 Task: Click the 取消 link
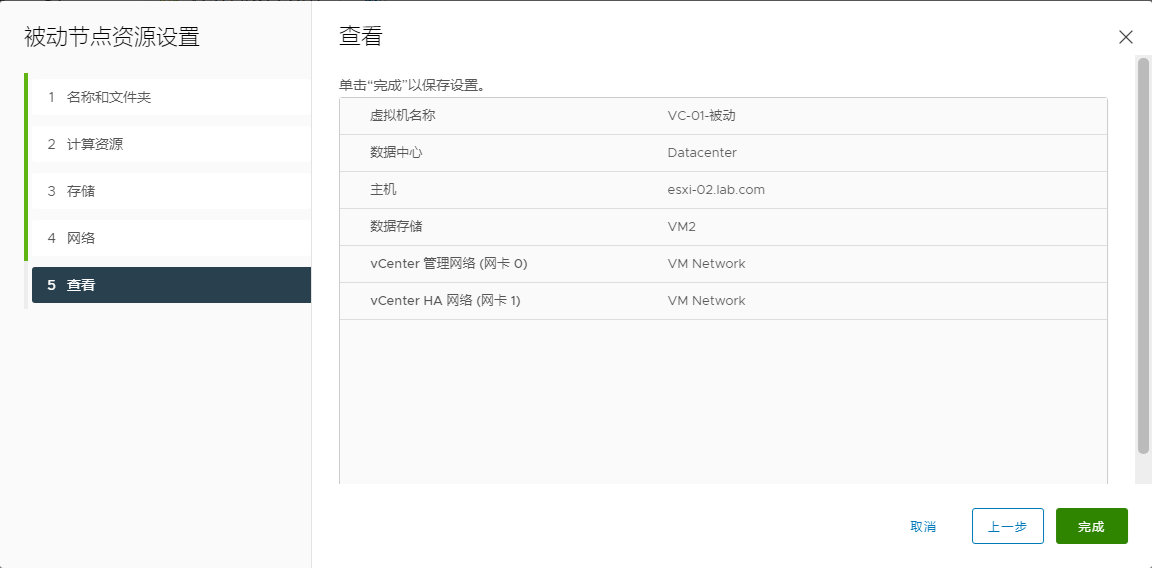[923, 526]
